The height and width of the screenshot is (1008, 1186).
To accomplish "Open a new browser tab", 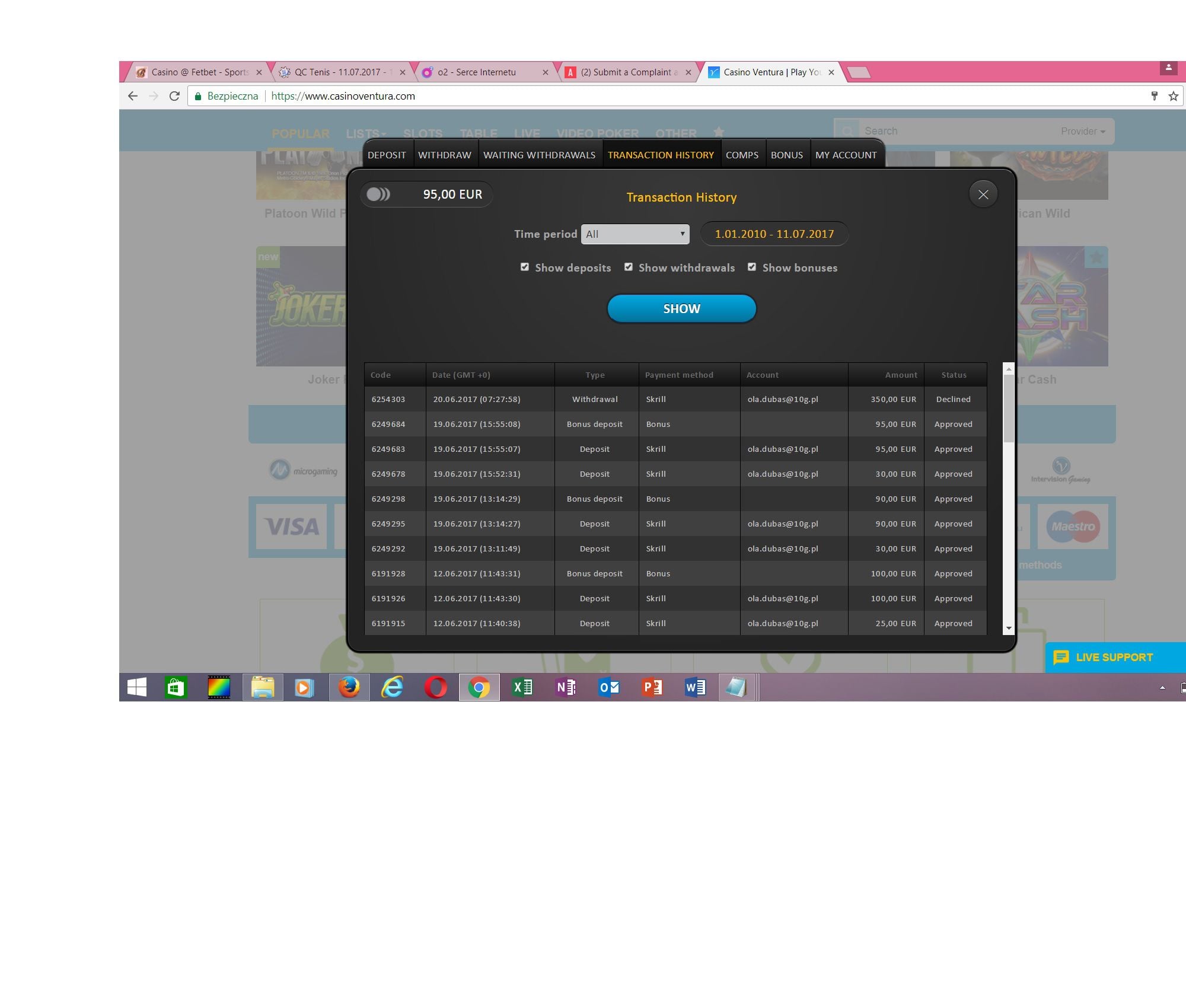I will pos(859,72).
